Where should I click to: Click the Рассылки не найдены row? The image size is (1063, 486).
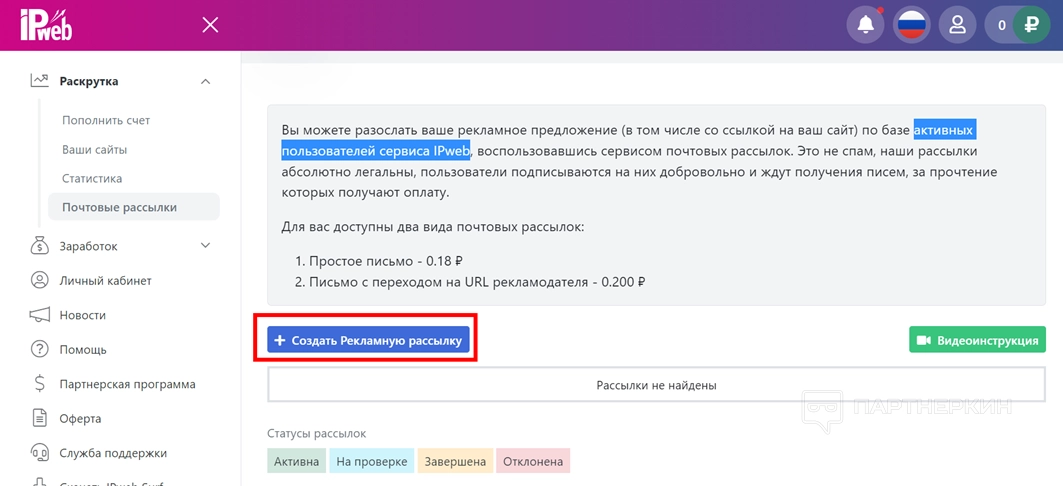(656, 385)
